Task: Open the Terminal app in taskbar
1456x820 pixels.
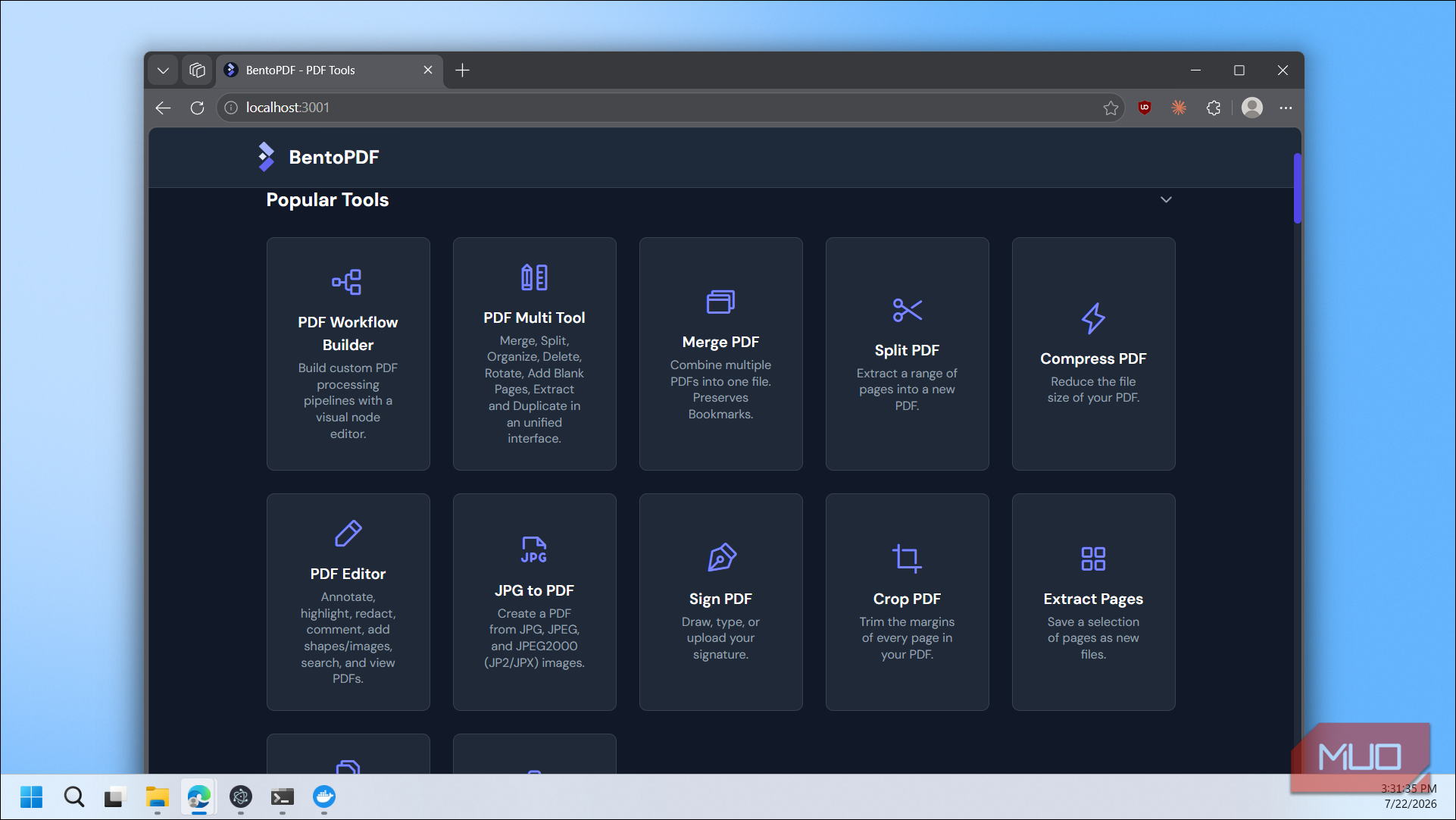Action: coord(282,797)
